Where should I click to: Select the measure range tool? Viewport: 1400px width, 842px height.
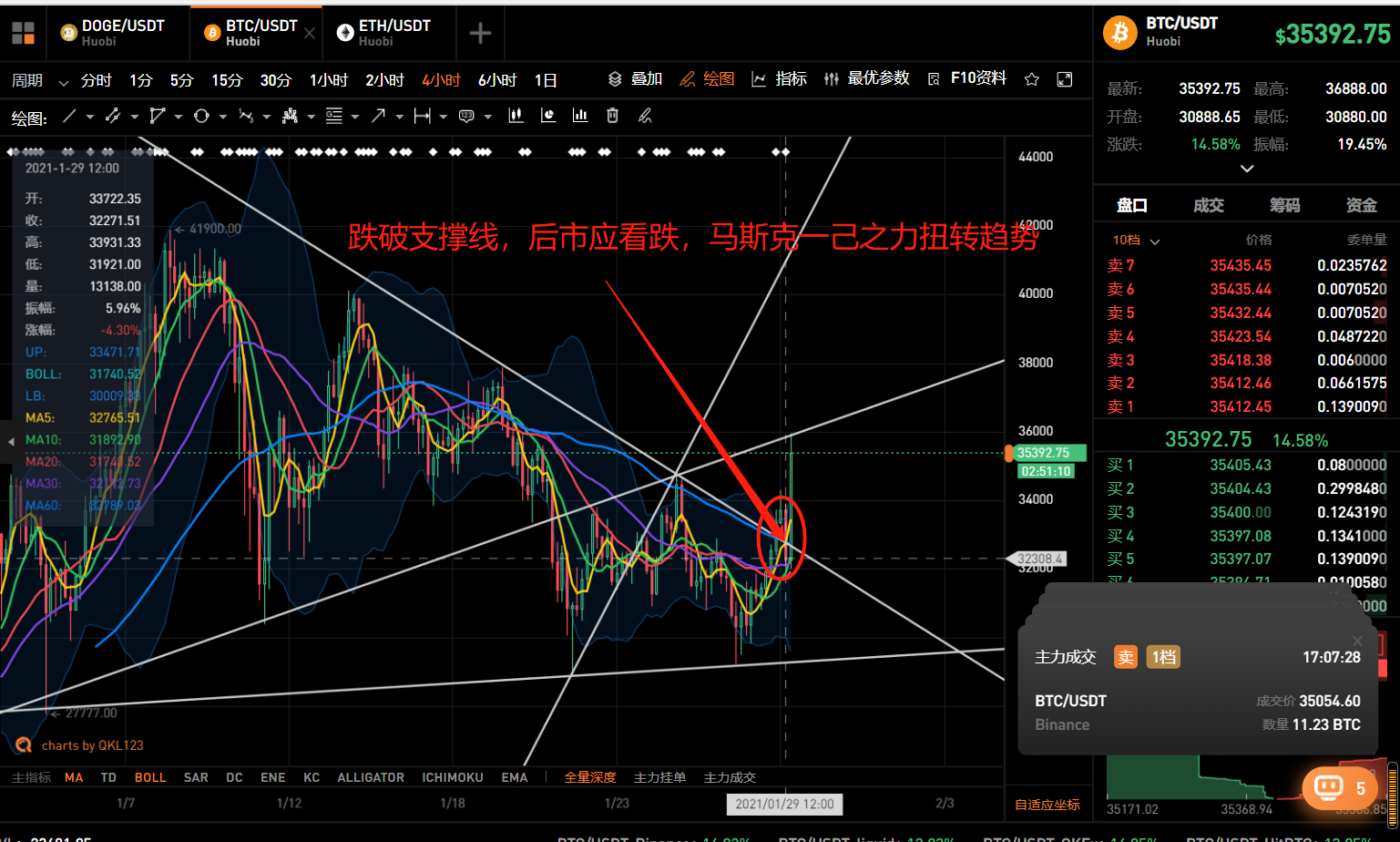(423, 116)
